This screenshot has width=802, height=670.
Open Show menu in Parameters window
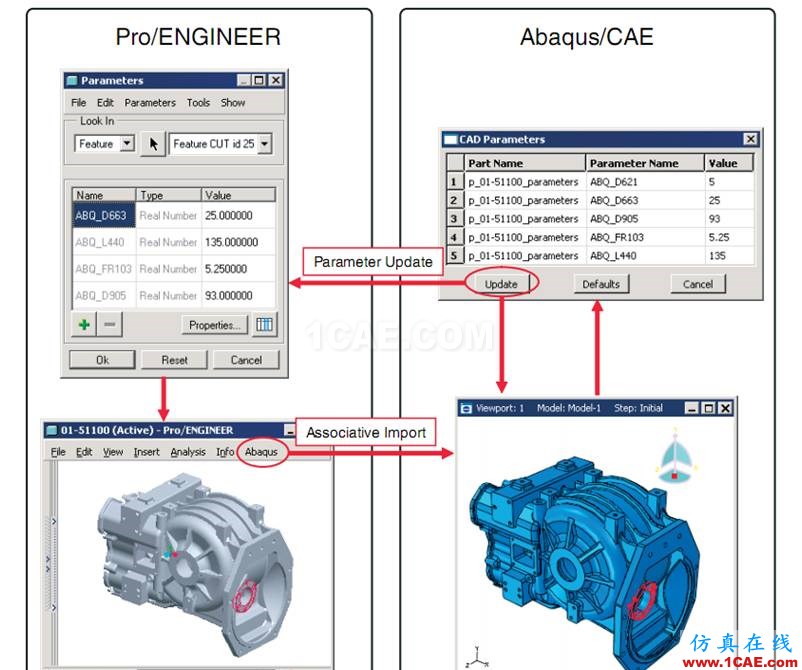click(x=233, y=103)
